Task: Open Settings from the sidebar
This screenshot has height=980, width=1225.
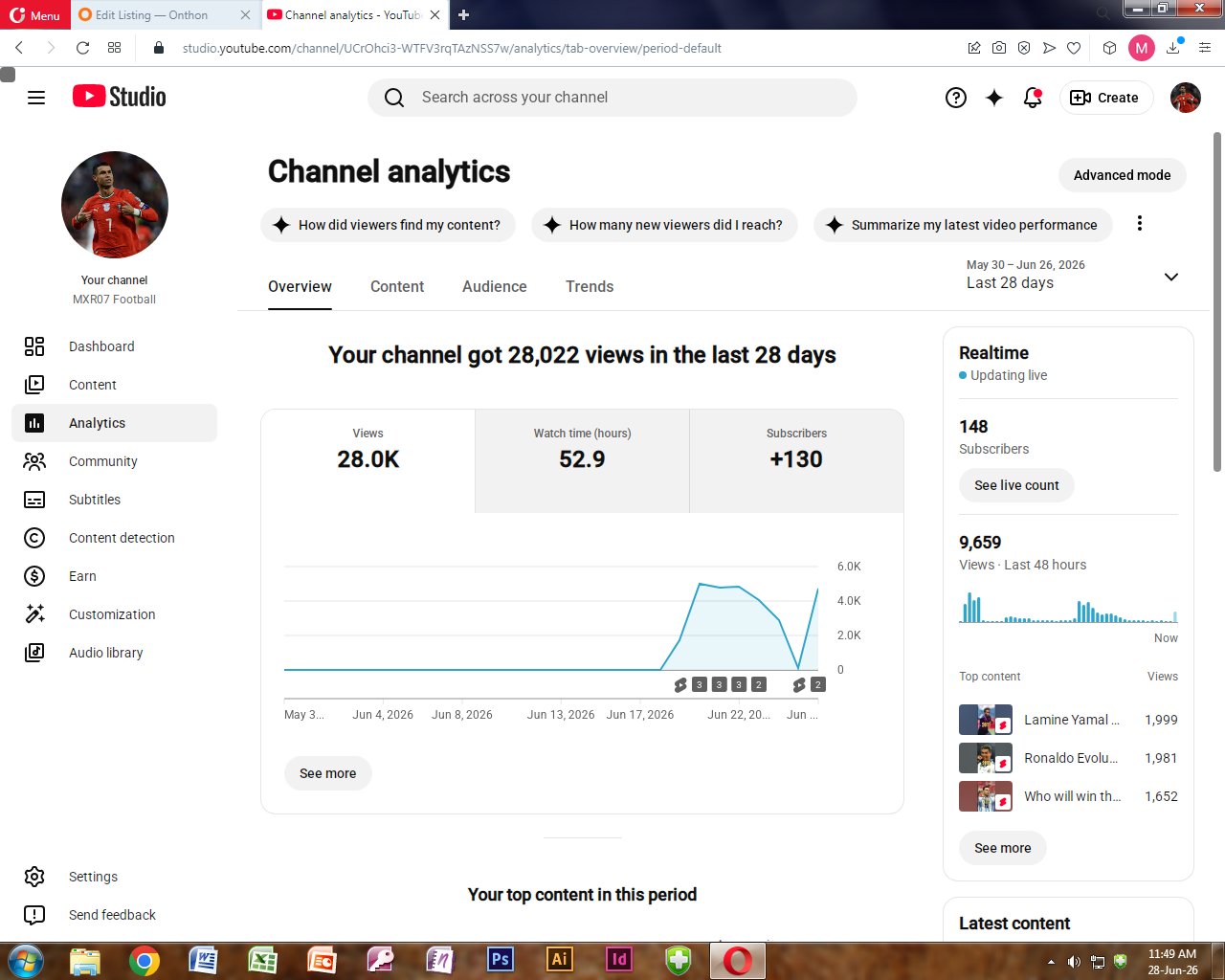Action: 114,877
